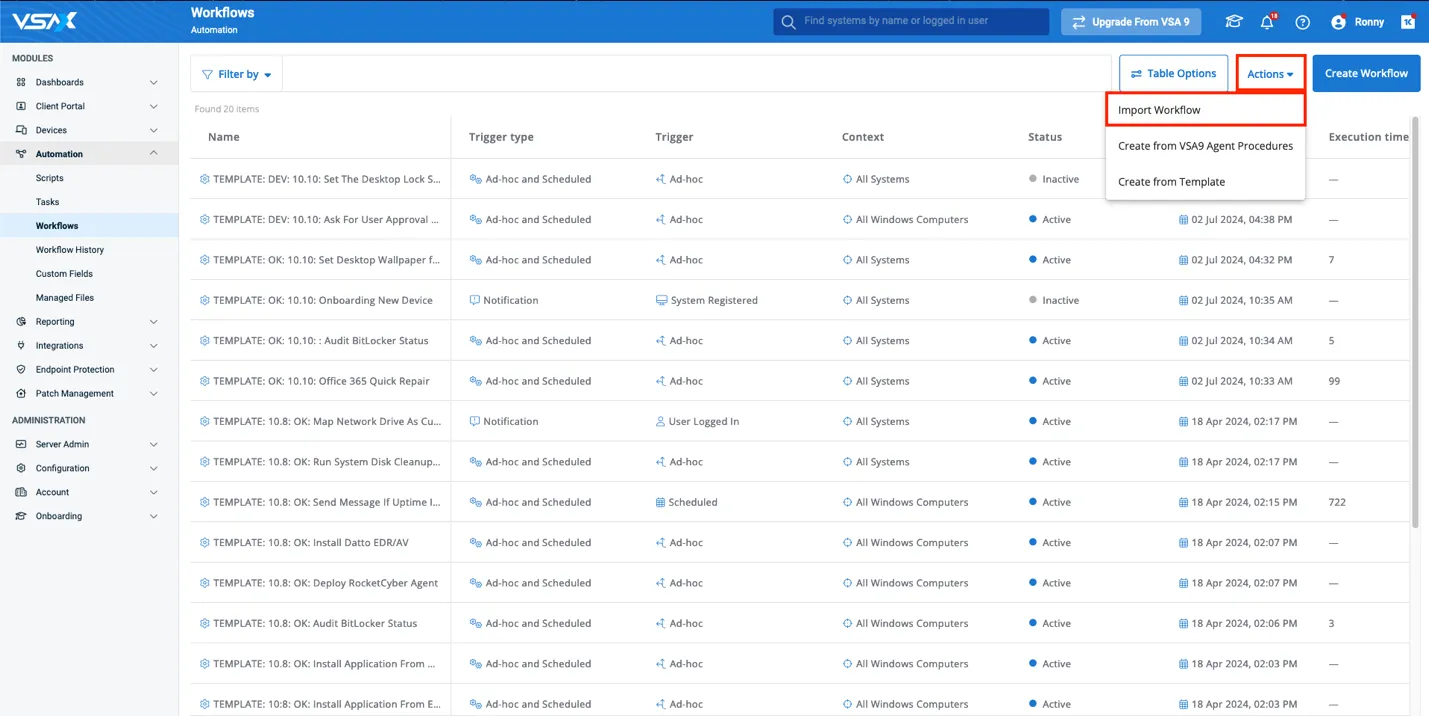The image size is (1429, 716).
Task: Open the Ronny user profile icon
Action: tap(1338, 22)
